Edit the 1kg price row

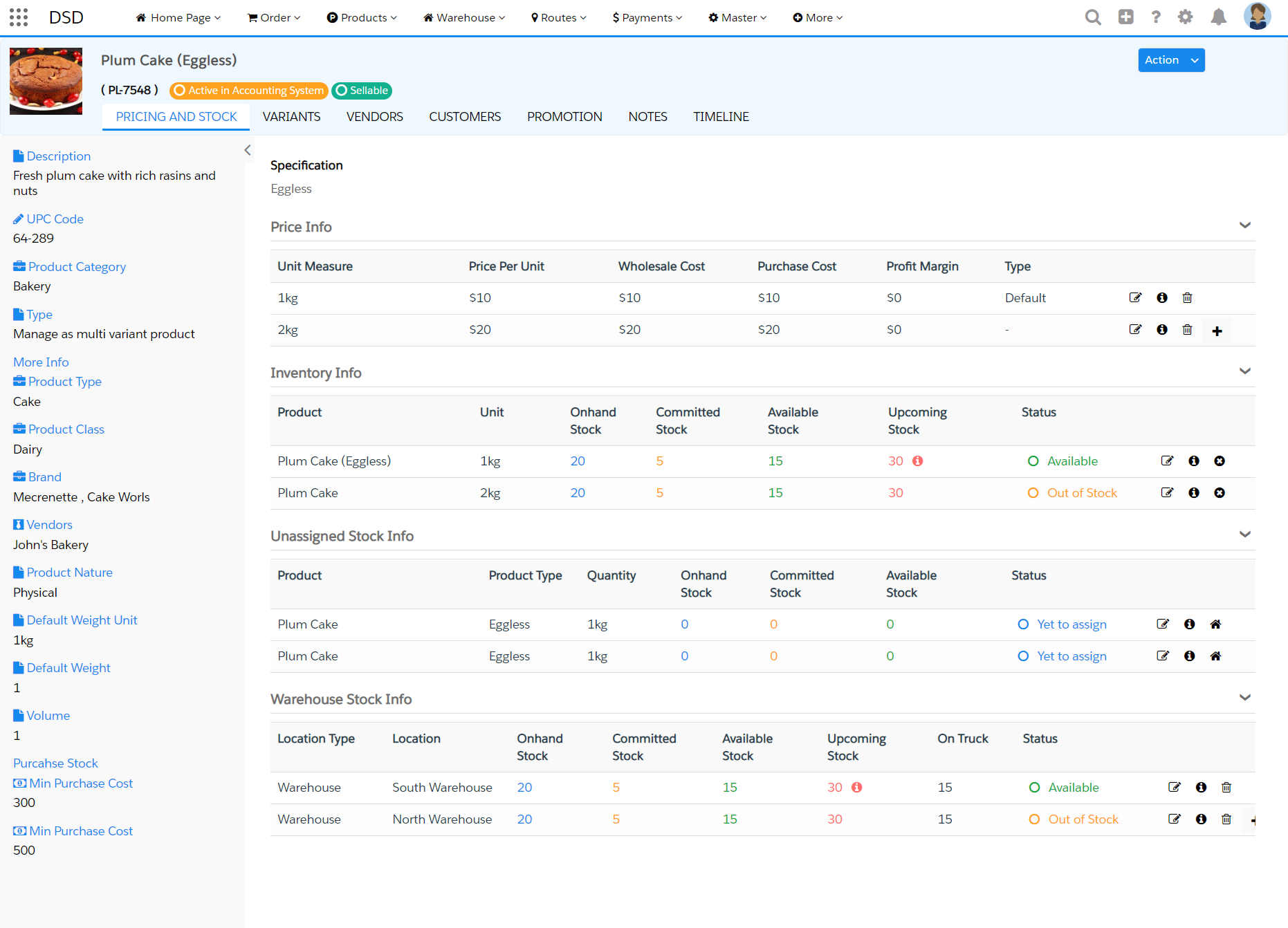(x=1135, y=297)
